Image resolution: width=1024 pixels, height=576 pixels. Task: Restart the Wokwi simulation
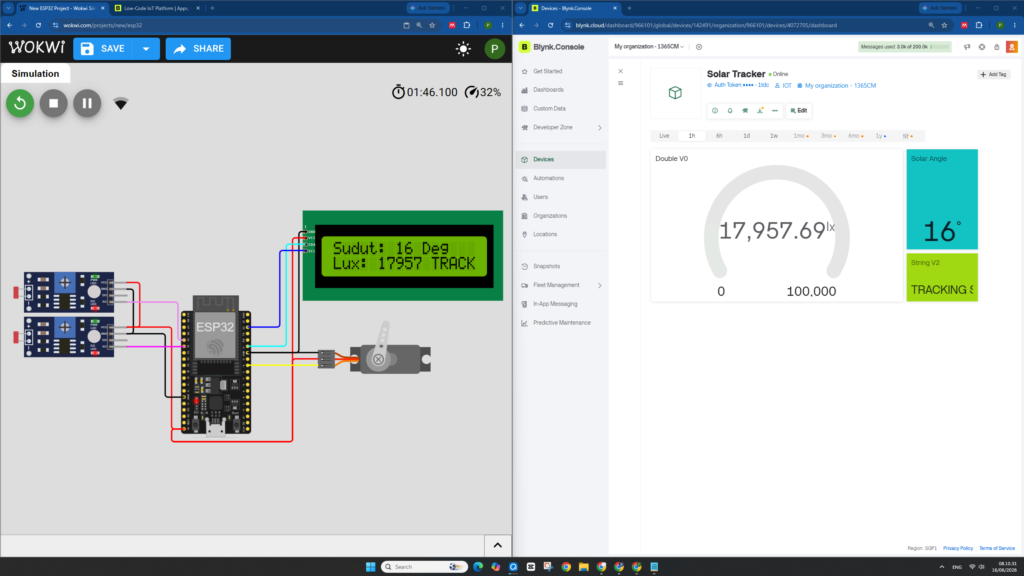(20, 103)
